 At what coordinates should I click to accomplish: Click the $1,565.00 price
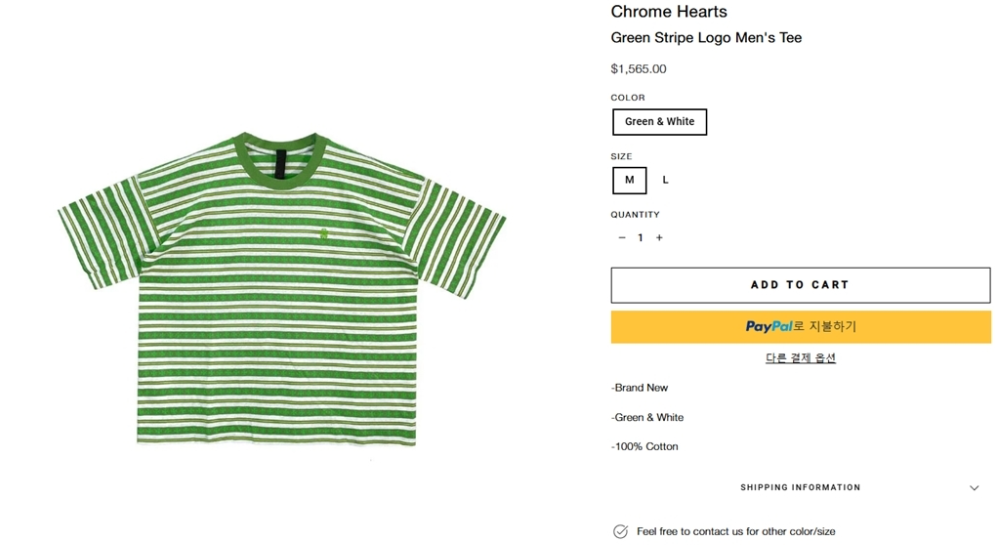pyautogui.click(x=638, y=69)
